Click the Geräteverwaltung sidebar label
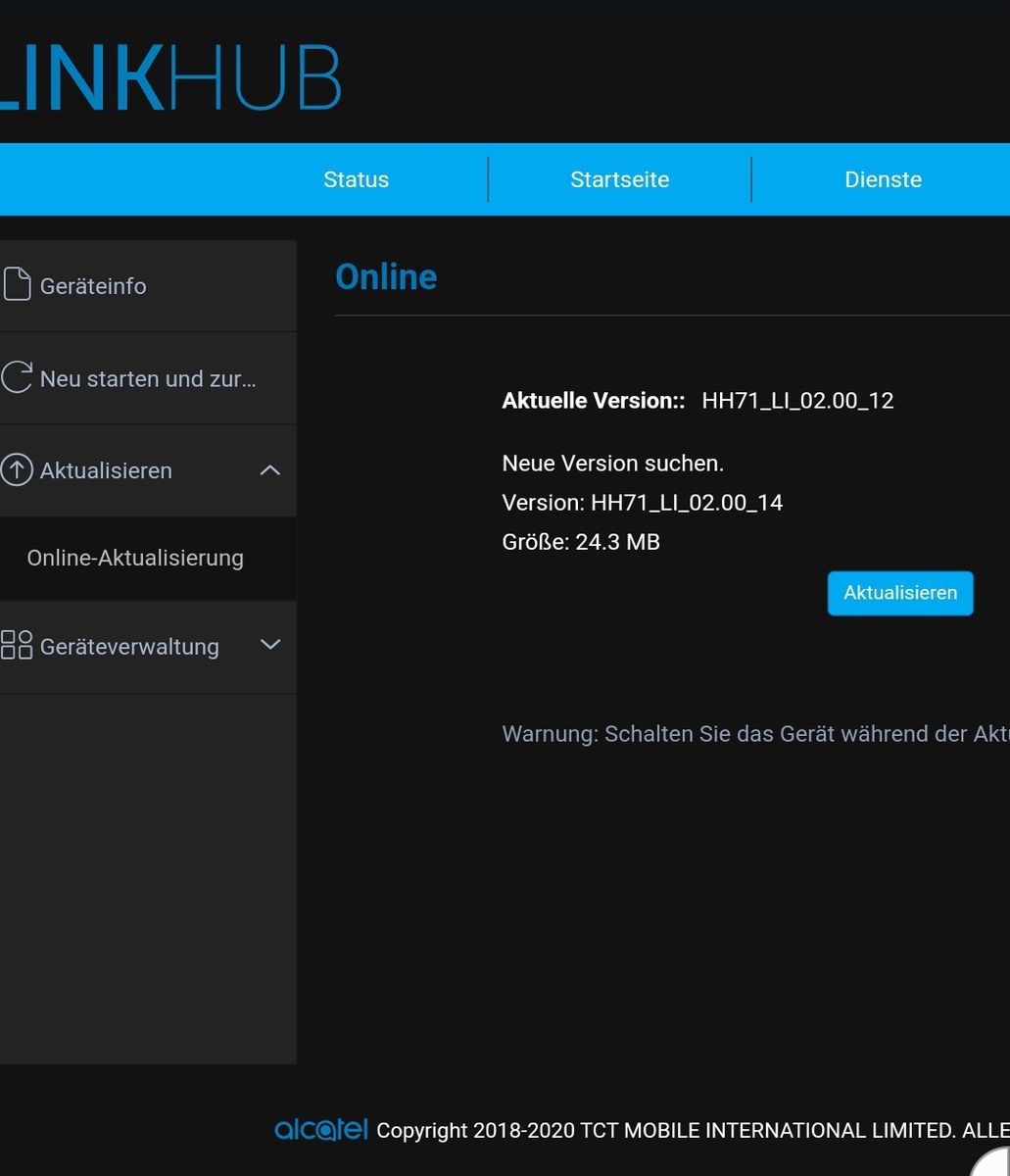This screenshot has height=1176, width=1010. point(129,647)
